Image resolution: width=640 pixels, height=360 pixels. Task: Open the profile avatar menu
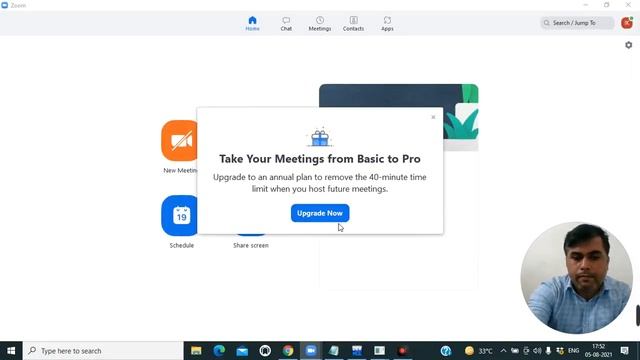point(627,23)
